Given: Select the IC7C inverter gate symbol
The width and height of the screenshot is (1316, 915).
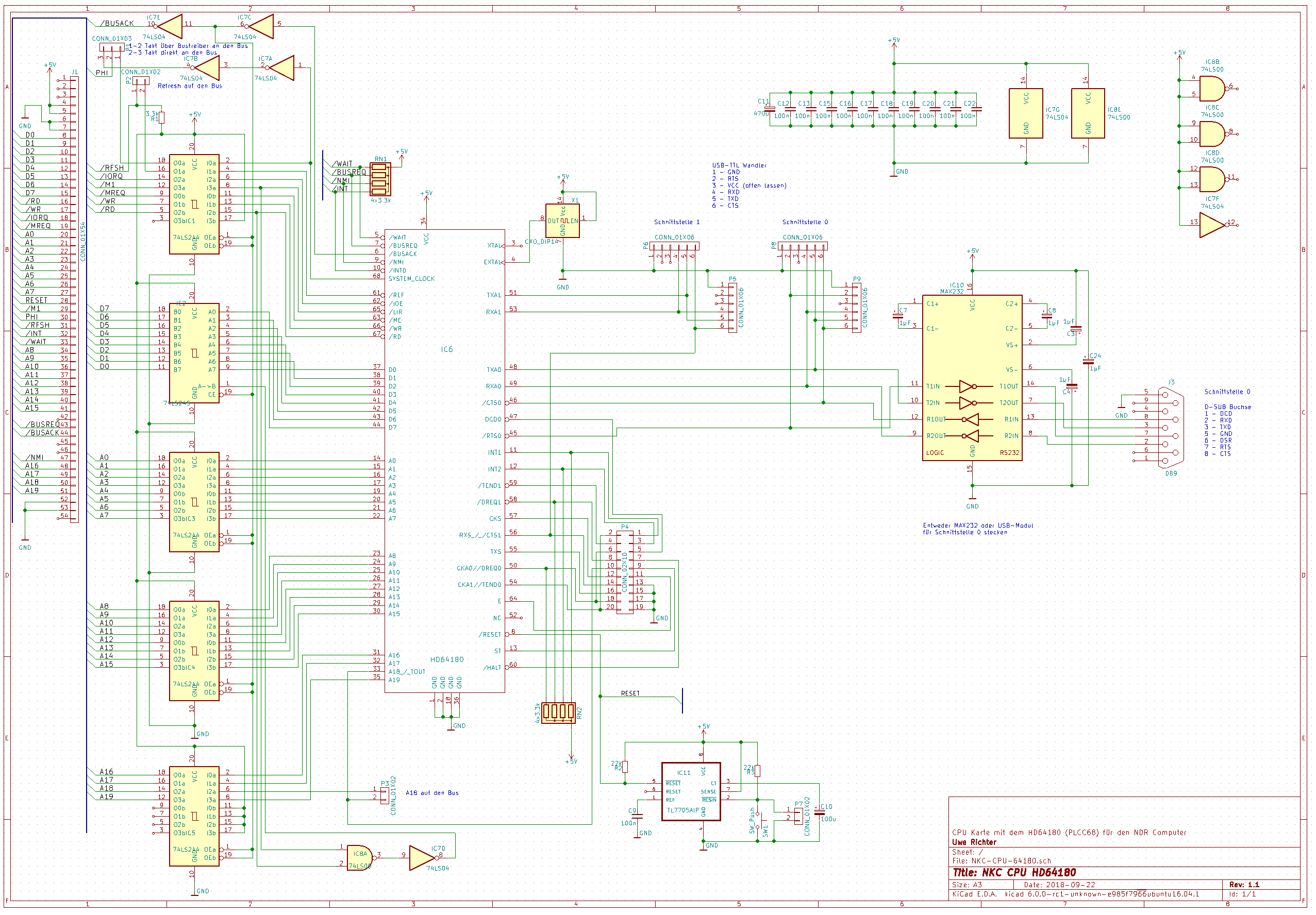Looking at the screenshot, I should 260,26.
